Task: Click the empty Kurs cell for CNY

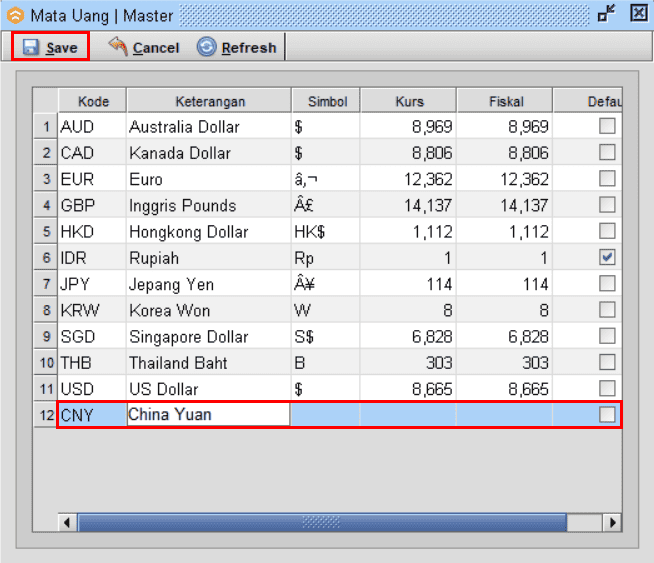Action: click(x=408, y=415)
